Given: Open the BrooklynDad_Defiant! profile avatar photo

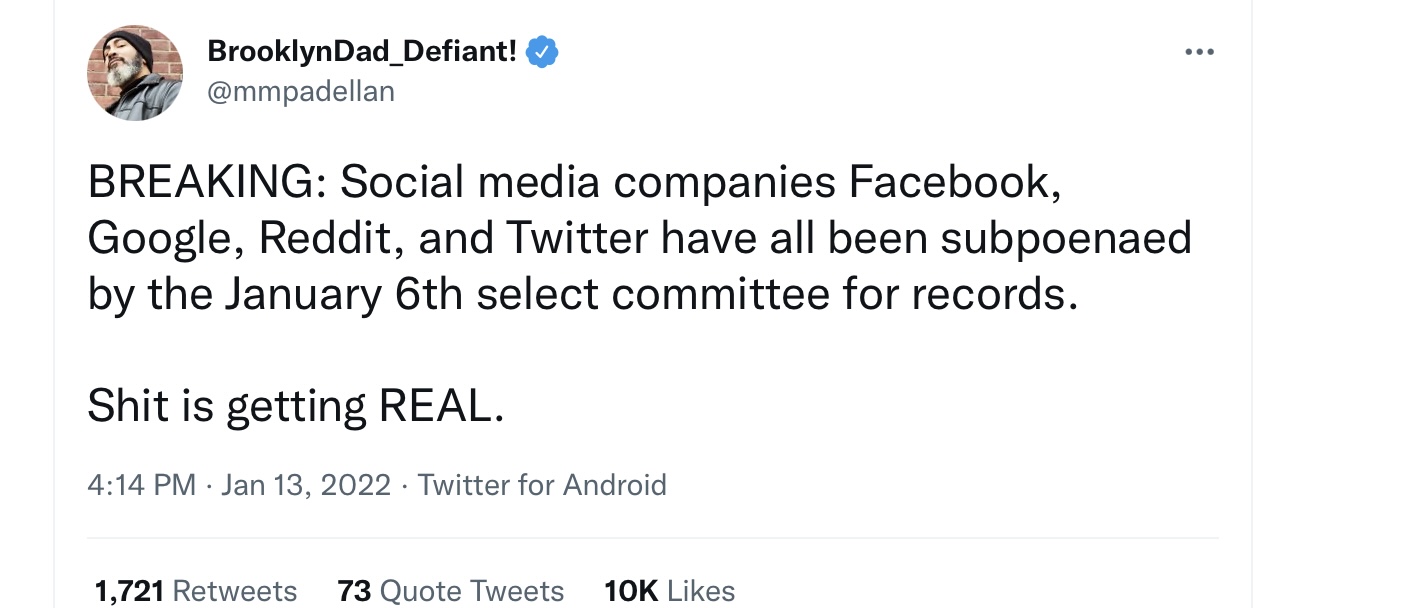Looking at the screenshot, I should pos(135,73).
